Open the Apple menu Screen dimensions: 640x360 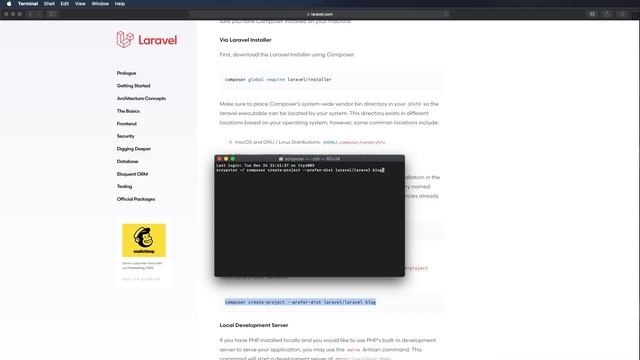coord(9,4)
